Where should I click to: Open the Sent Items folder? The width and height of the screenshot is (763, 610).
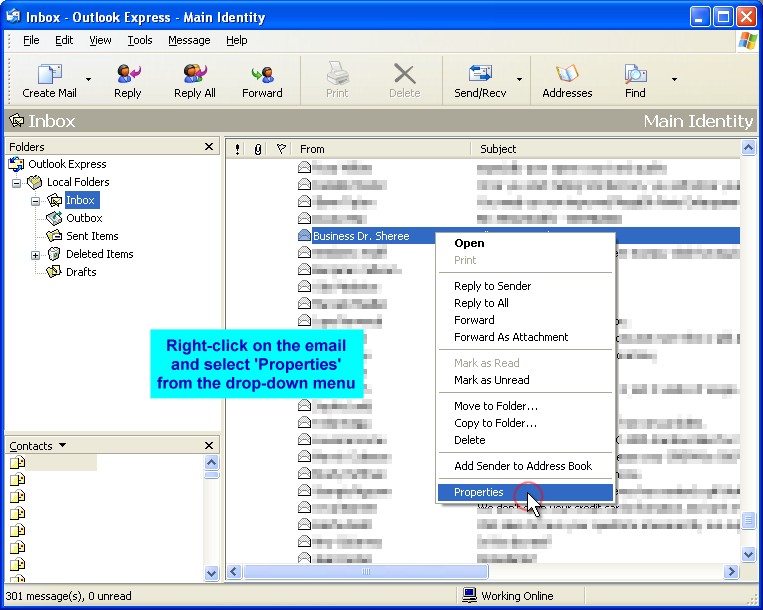click(x=92, y=236)
